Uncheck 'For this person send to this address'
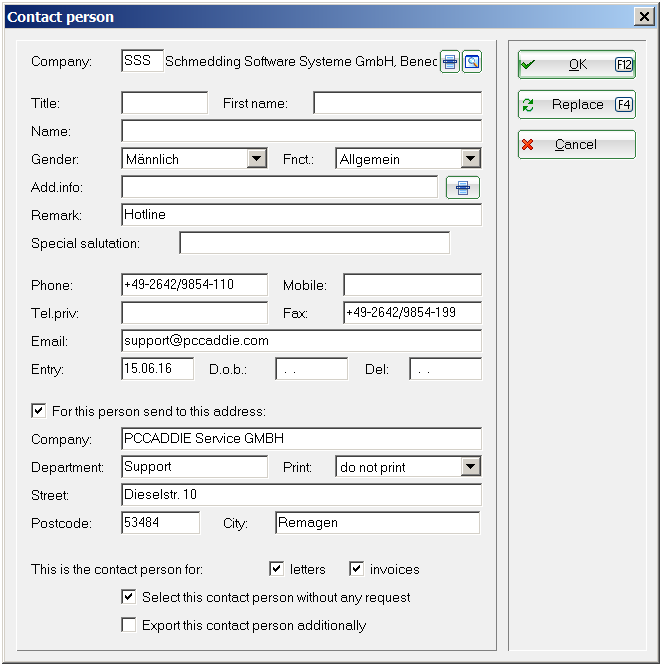The width and height of the screenshot is (662, 665). (39, 411)
